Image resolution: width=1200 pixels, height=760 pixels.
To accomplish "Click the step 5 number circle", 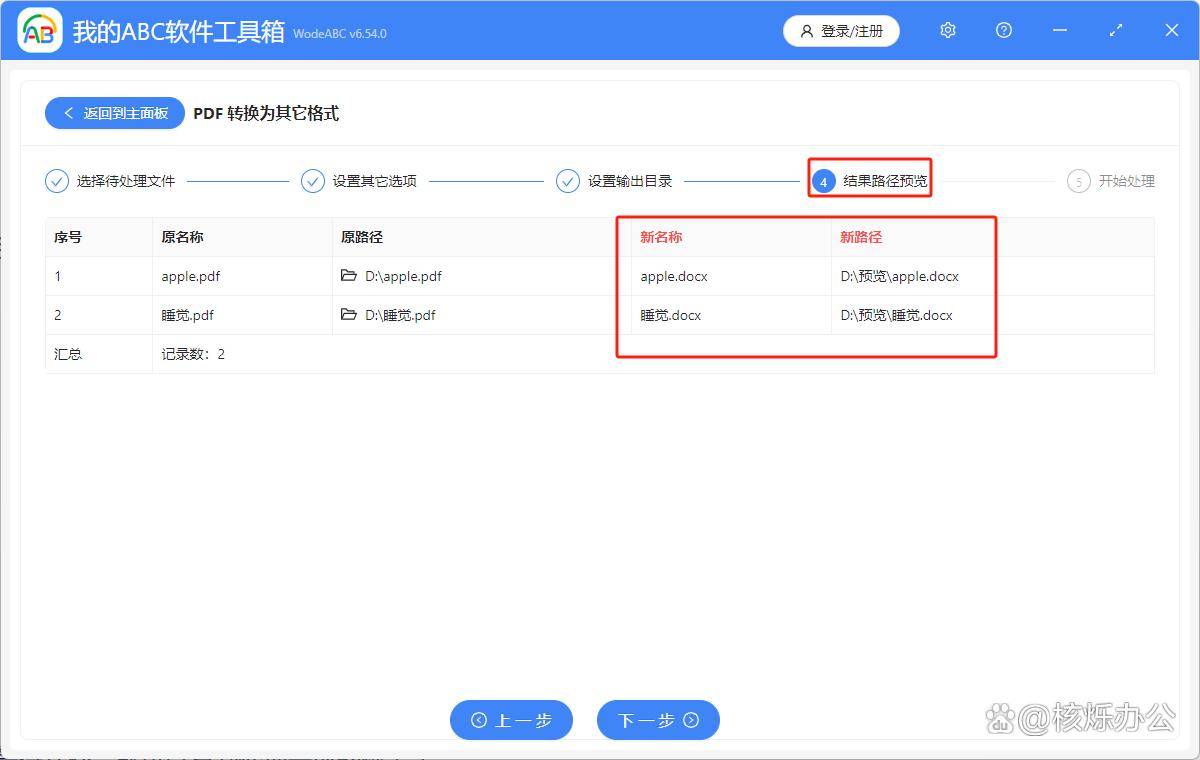I will click(1079, 181).
